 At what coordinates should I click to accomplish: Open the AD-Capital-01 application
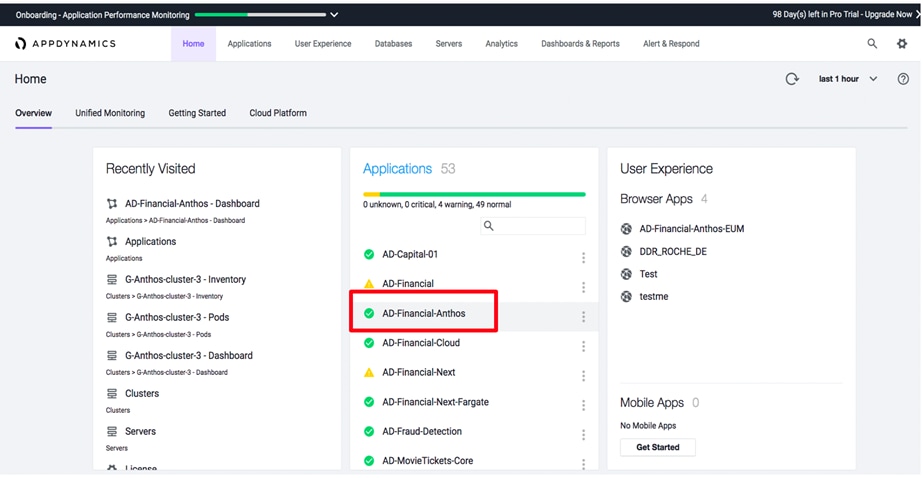pos(410,254)
